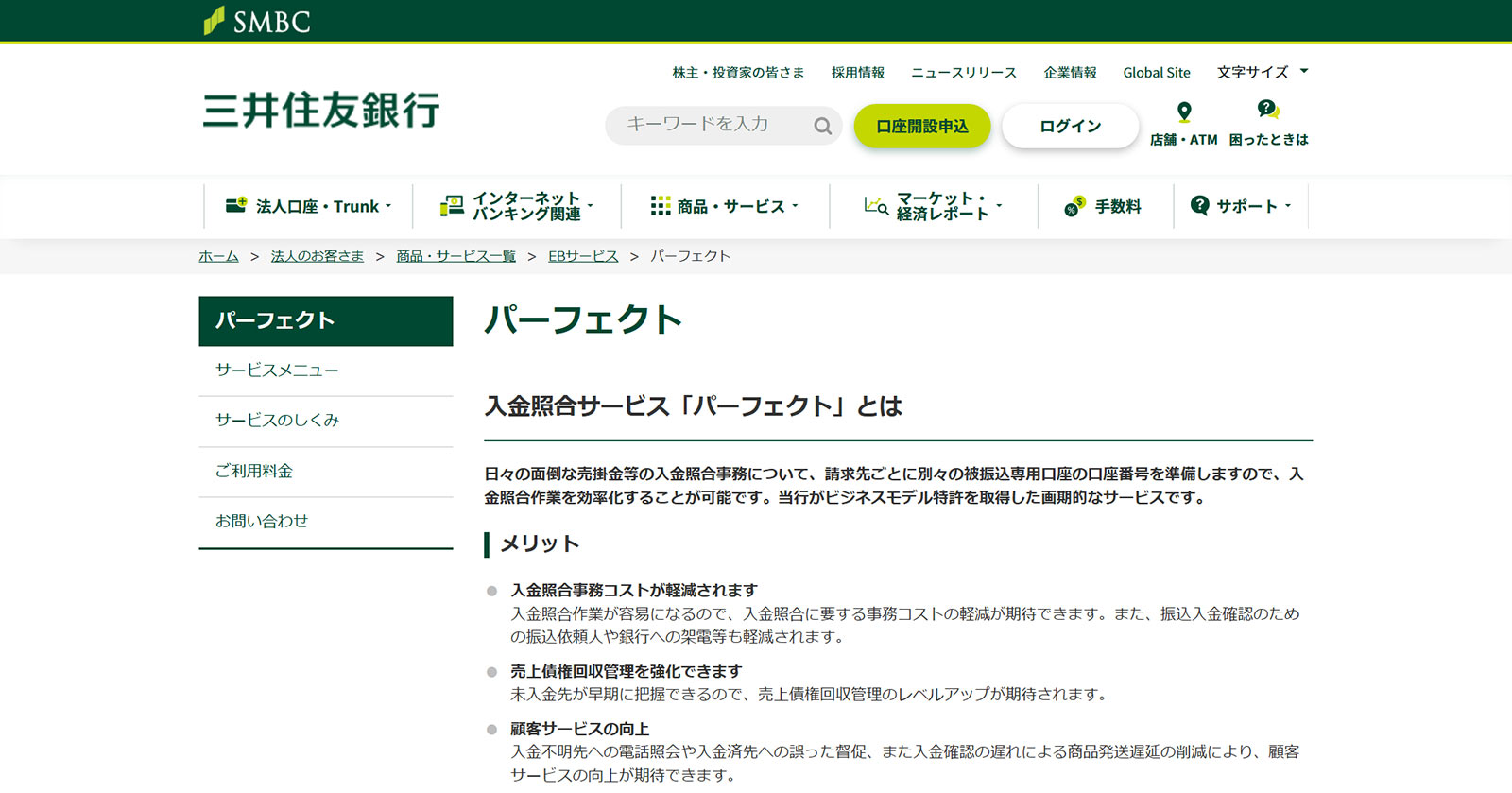
Task: Go to 商品・サービス一覧 breadcrumb link
Action: pyautogui.click(x=456, y=256)
